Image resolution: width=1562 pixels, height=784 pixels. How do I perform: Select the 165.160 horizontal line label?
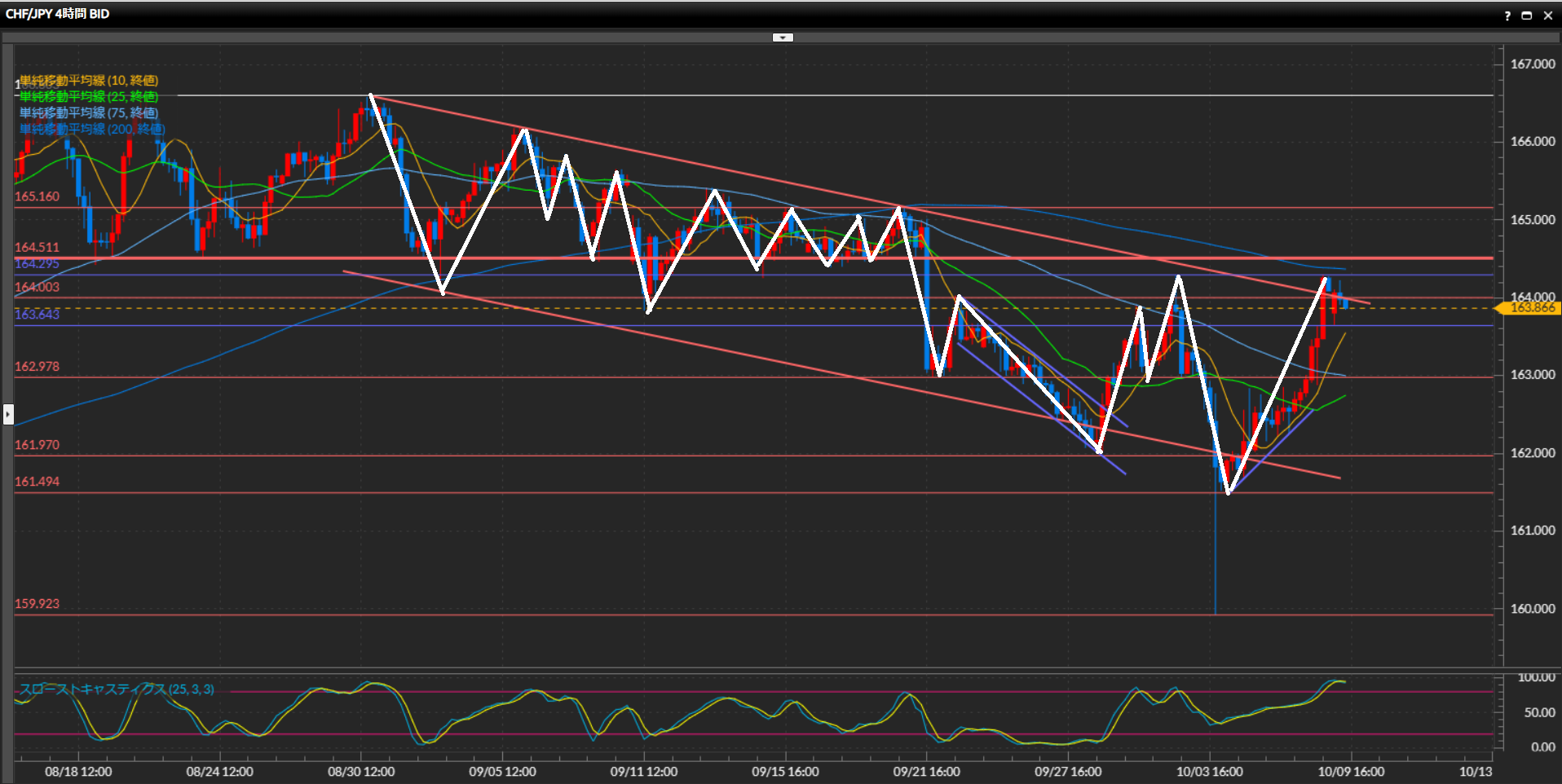pos(38,196)
